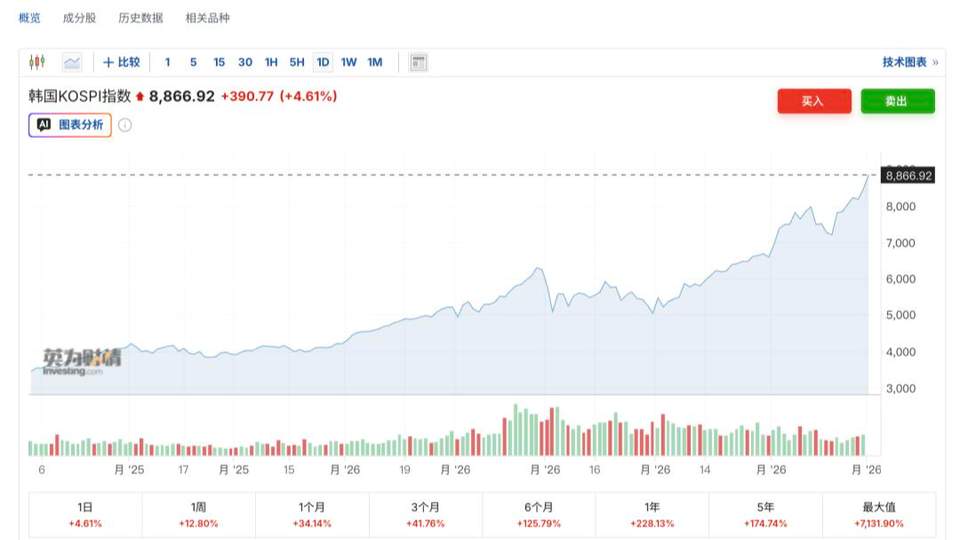Click the AI badge in 图表分析
Image resolution: width=960 pixels, height=540 pixels.
(x=44, y=125)
